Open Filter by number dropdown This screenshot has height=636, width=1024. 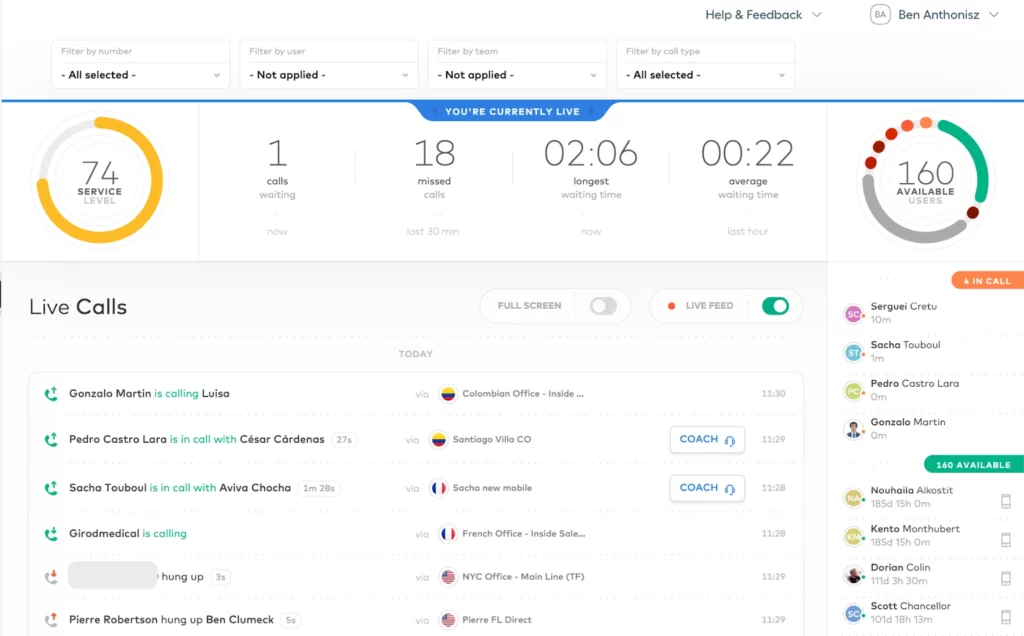(140, 75)
